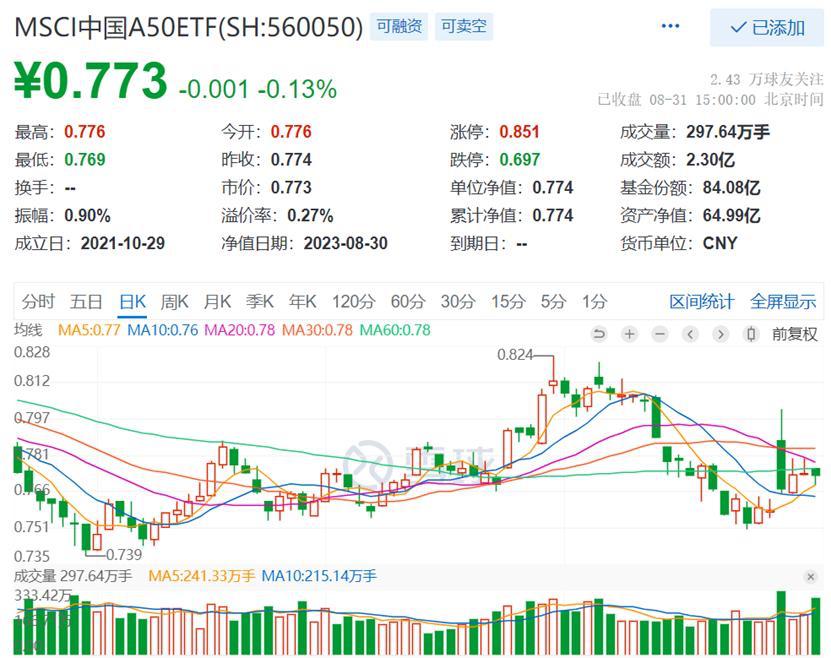Click the 全屏显示 link
The image size is (831, 658).
[783, 301]
